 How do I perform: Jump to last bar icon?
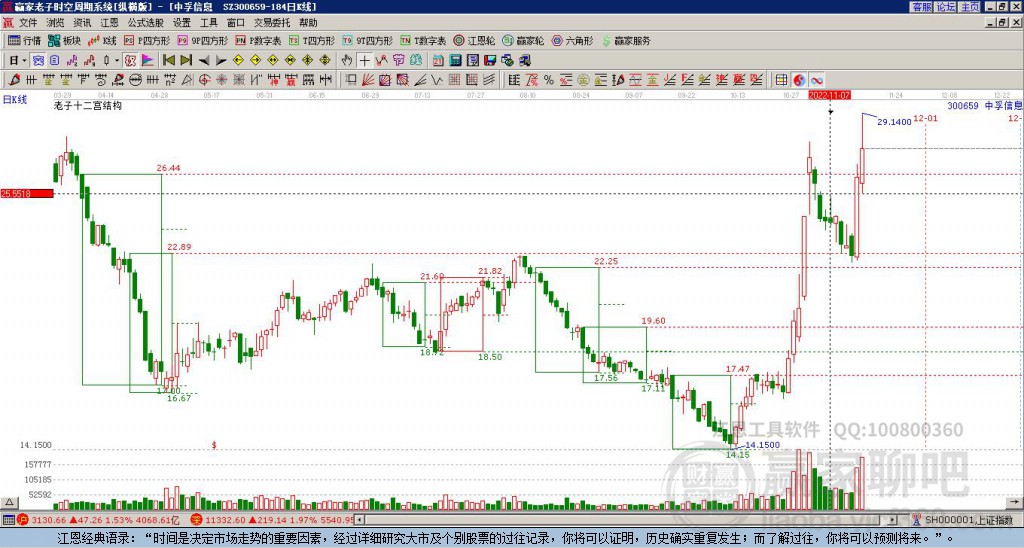pos(186,61)
